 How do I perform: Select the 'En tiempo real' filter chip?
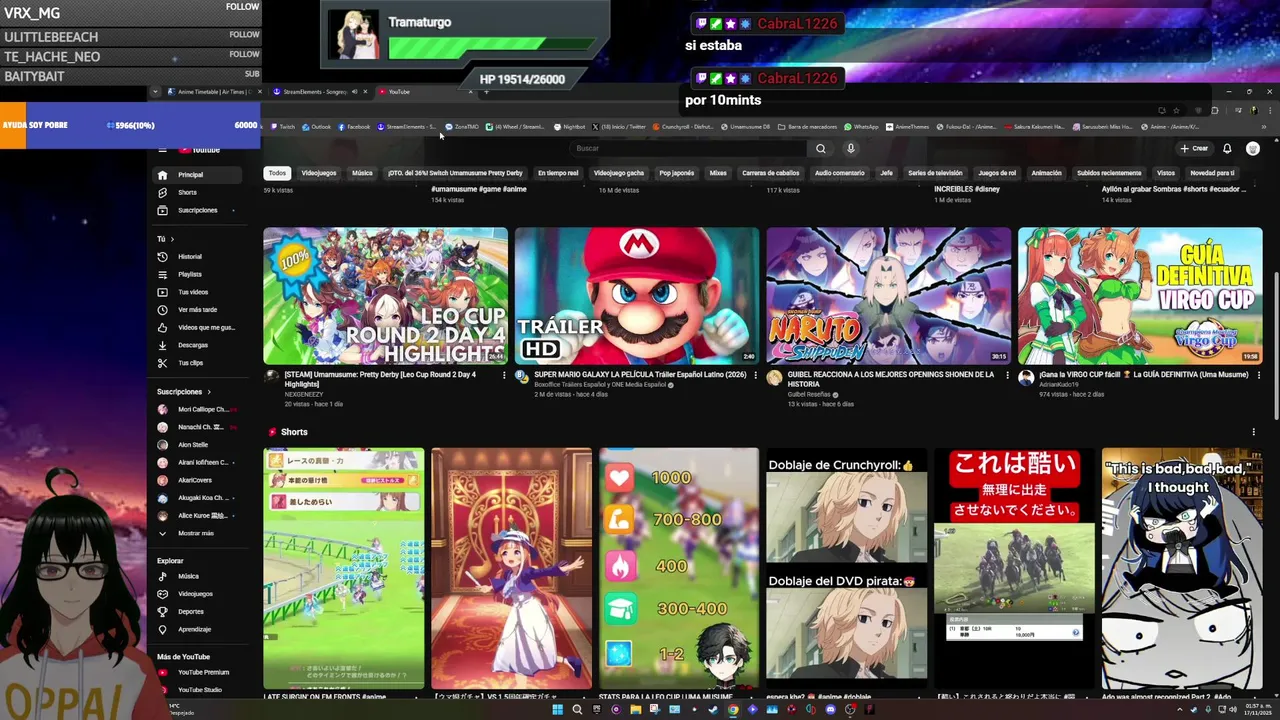(558, 173)
